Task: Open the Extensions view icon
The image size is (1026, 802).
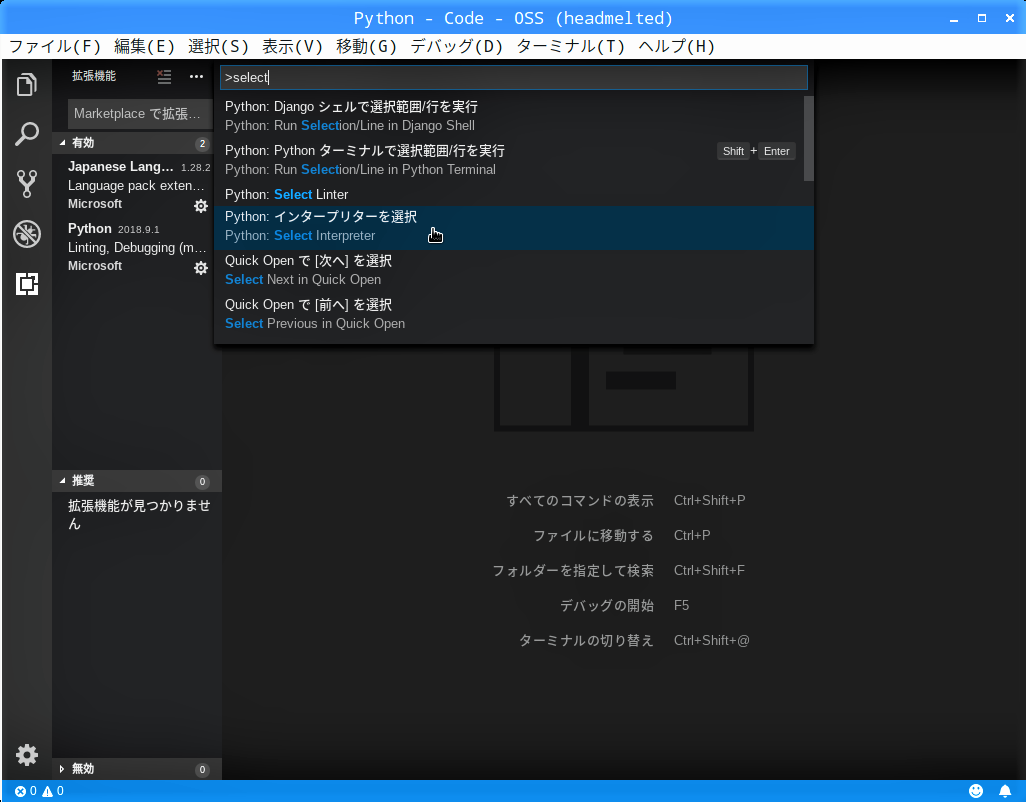Action: 26,284
